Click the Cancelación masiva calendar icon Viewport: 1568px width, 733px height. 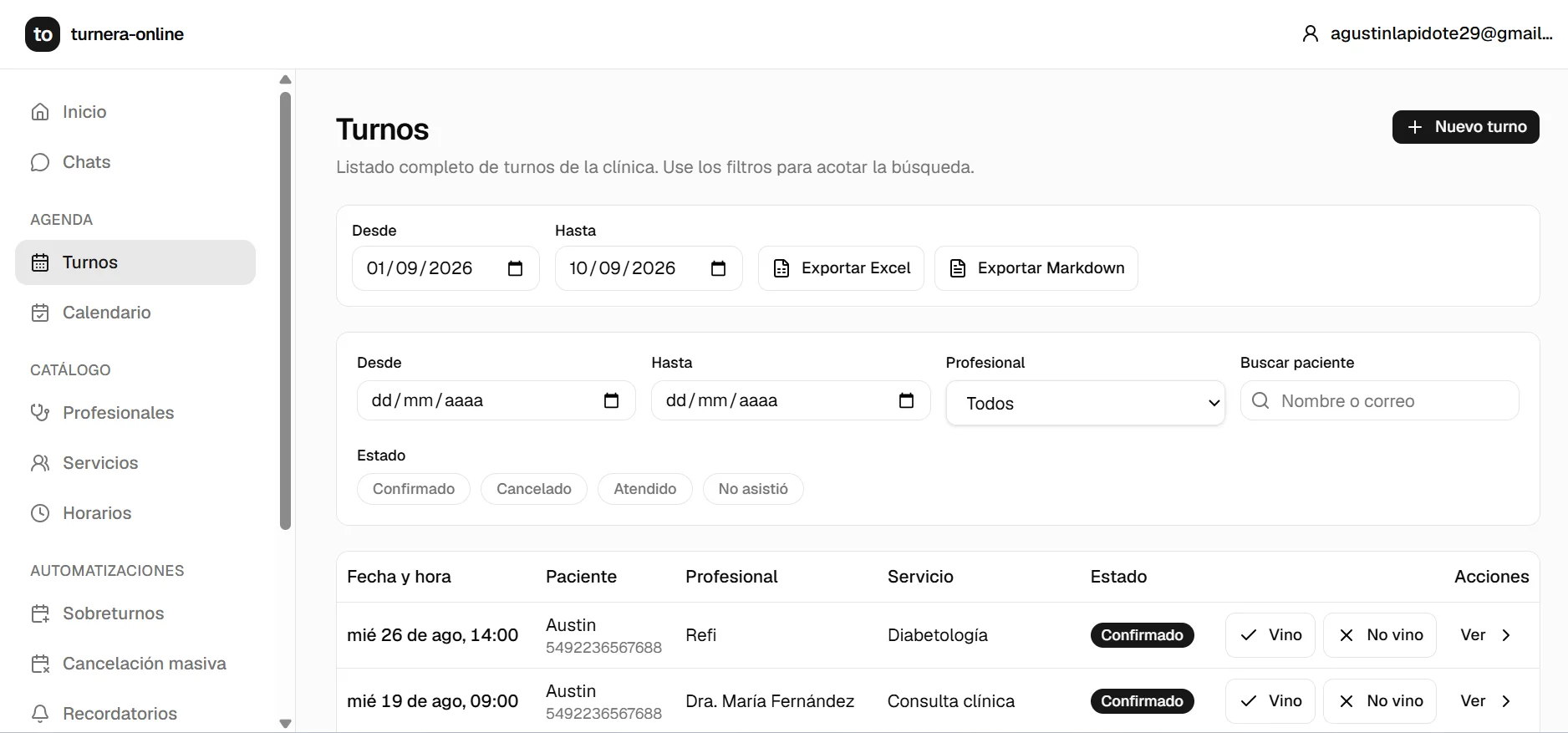40,664
